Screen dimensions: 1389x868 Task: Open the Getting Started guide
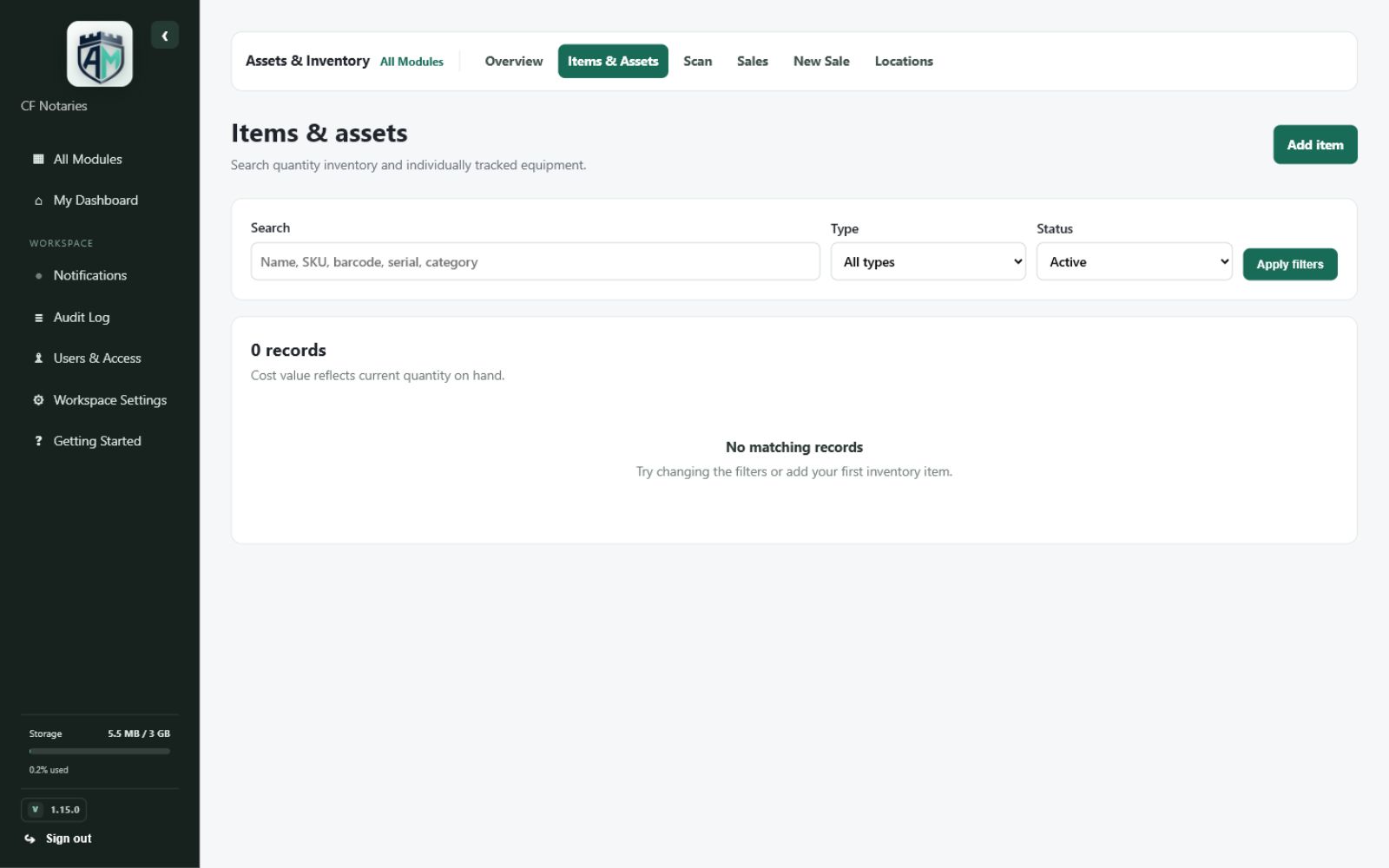click(100, 441)
